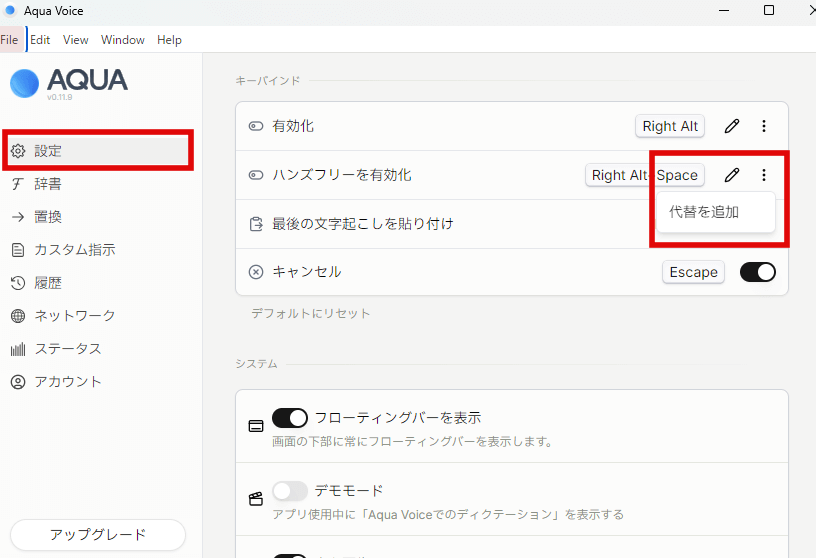816x558 pixels.
Task: Open the Edit menu
Action: coord(40,40)
